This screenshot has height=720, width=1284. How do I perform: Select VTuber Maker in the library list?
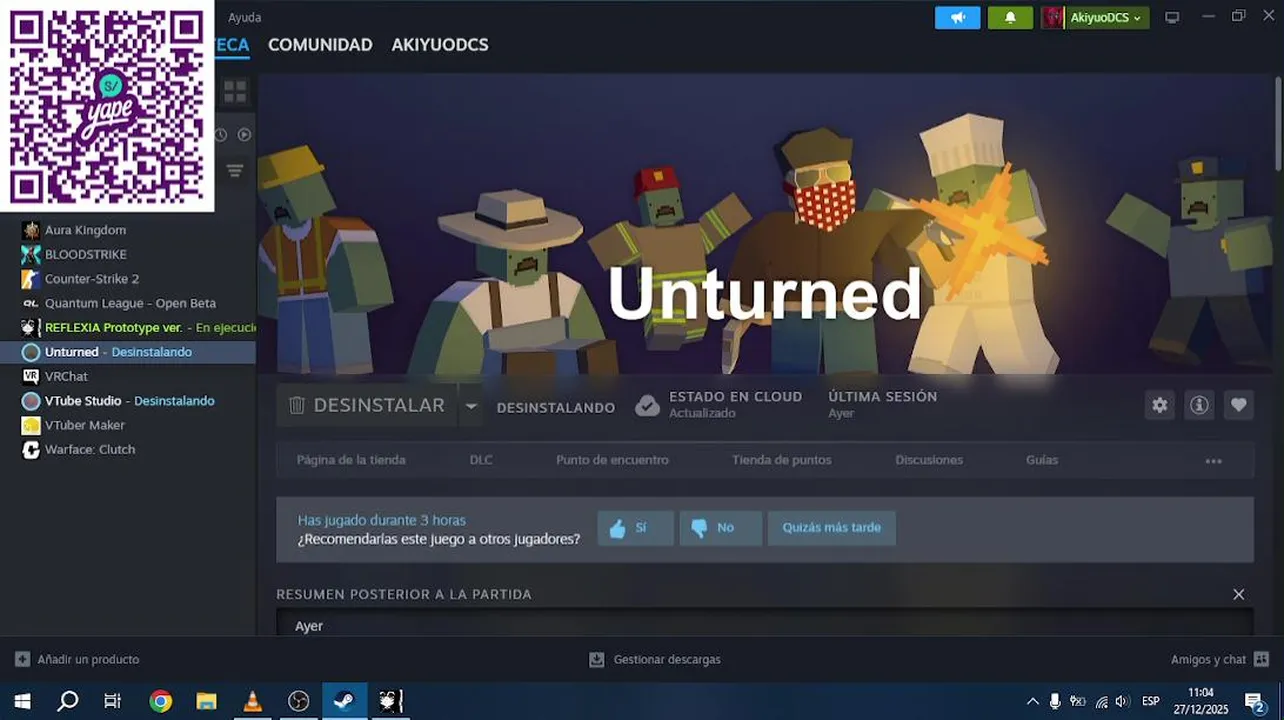[128, 425]
